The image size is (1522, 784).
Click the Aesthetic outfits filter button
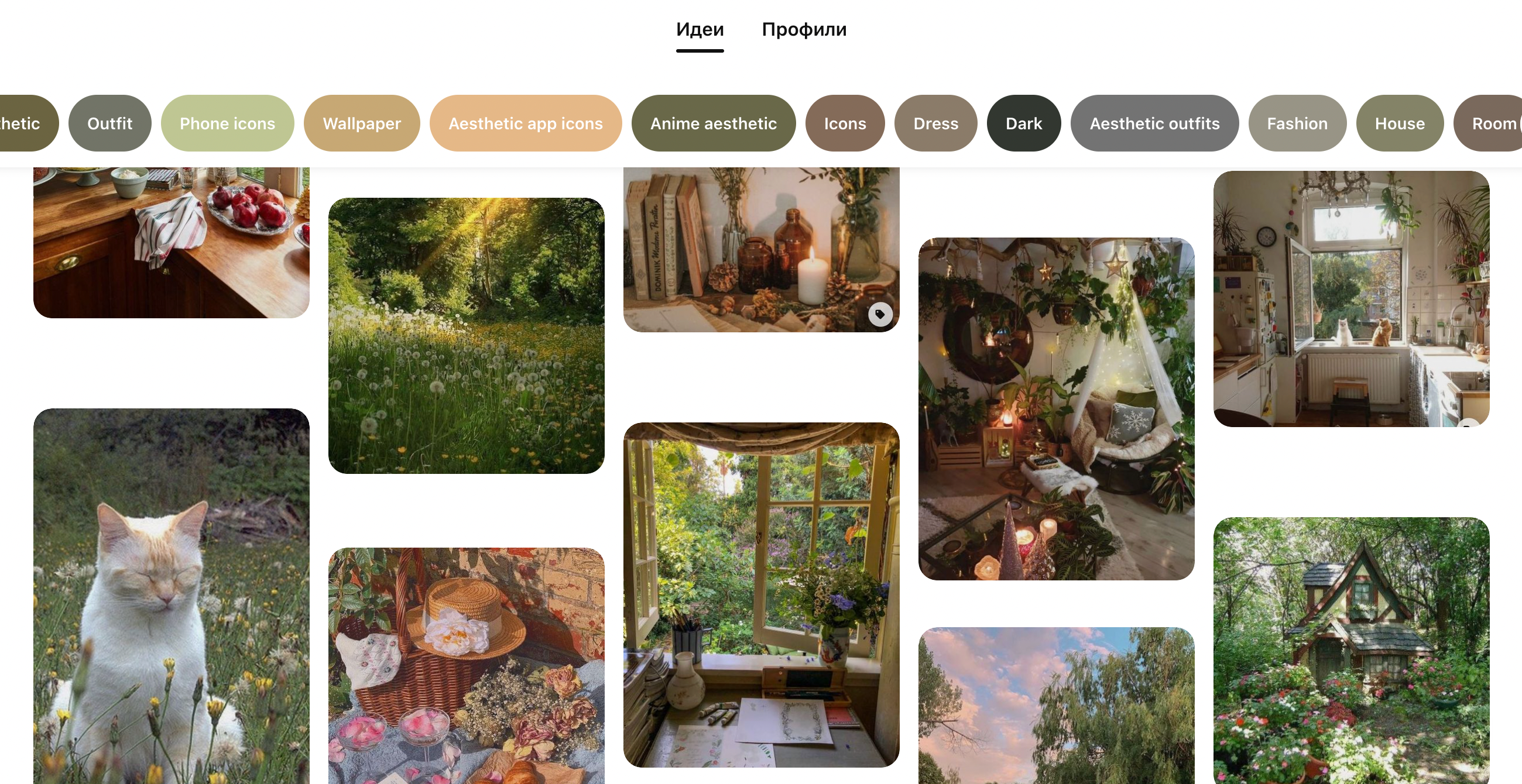click(1154, 122)
